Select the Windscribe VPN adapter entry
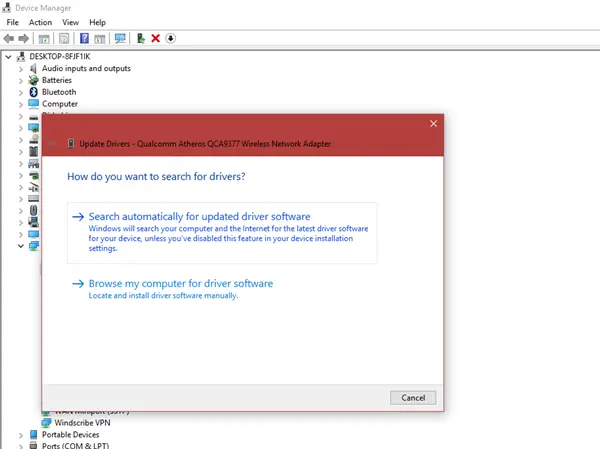 tap(82, 423)
